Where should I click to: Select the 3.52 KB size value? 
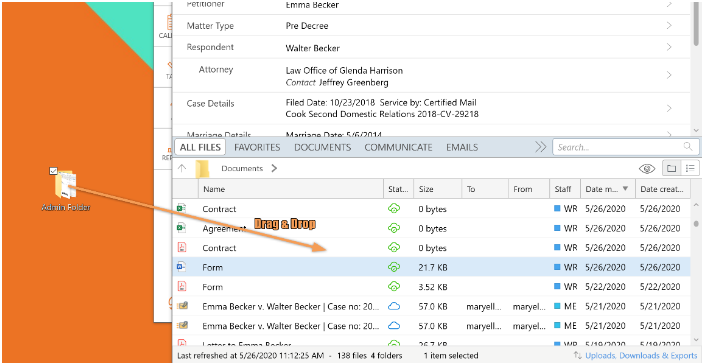point(433,287)
